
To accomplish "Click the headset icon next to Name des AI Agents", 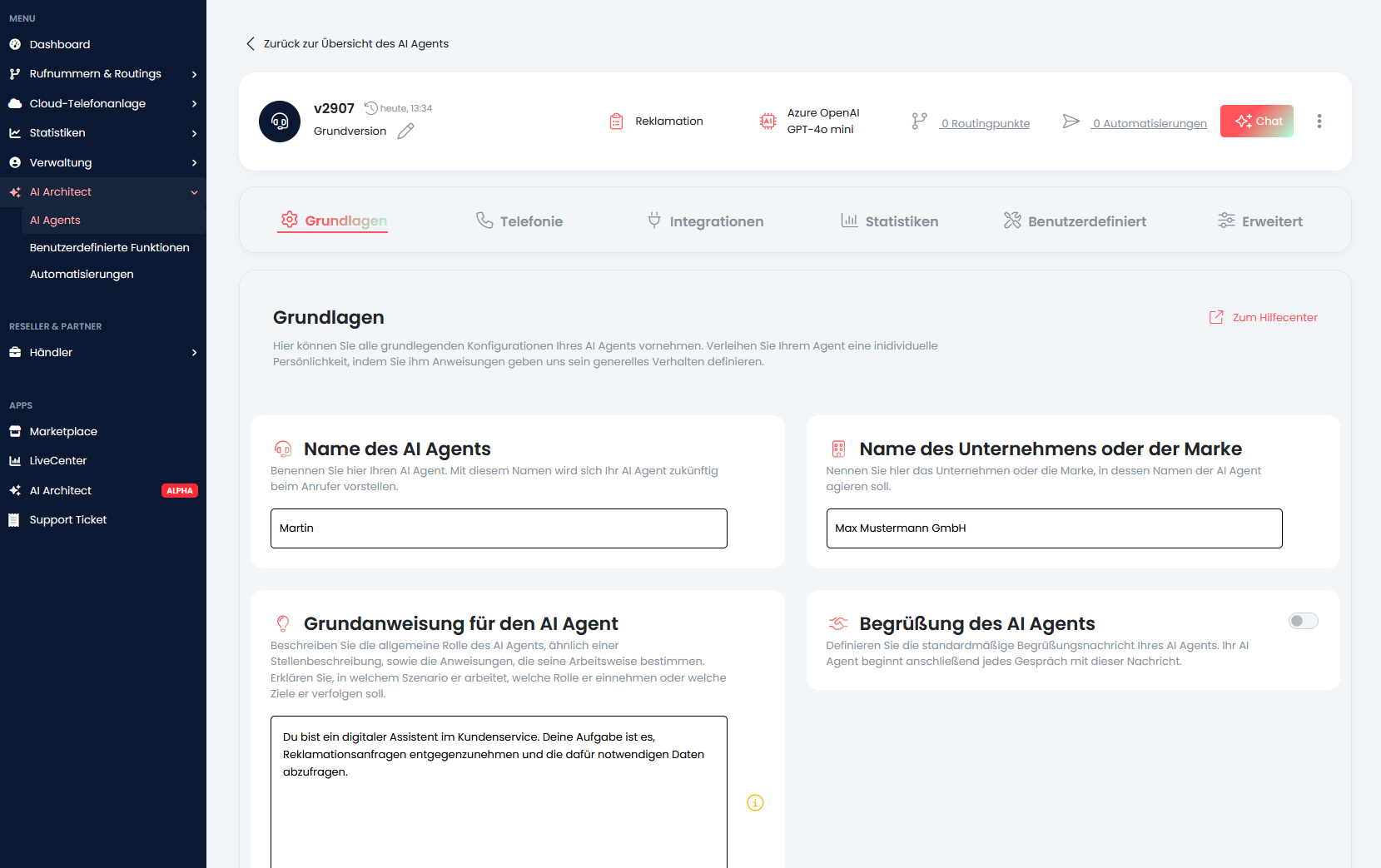I will point(283,449).
